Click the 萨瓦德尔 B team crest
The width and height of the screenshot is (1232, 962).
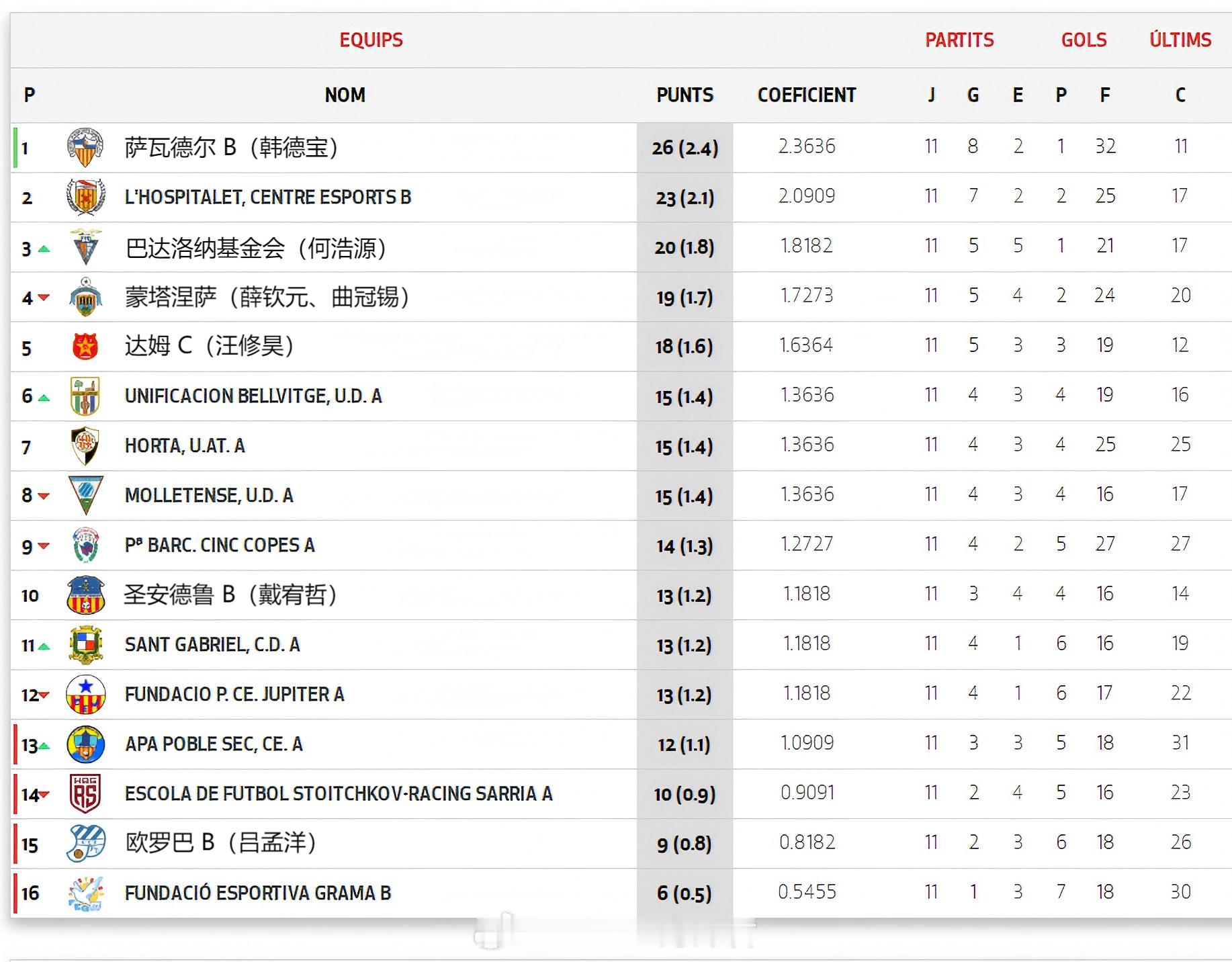pos(85,147)
